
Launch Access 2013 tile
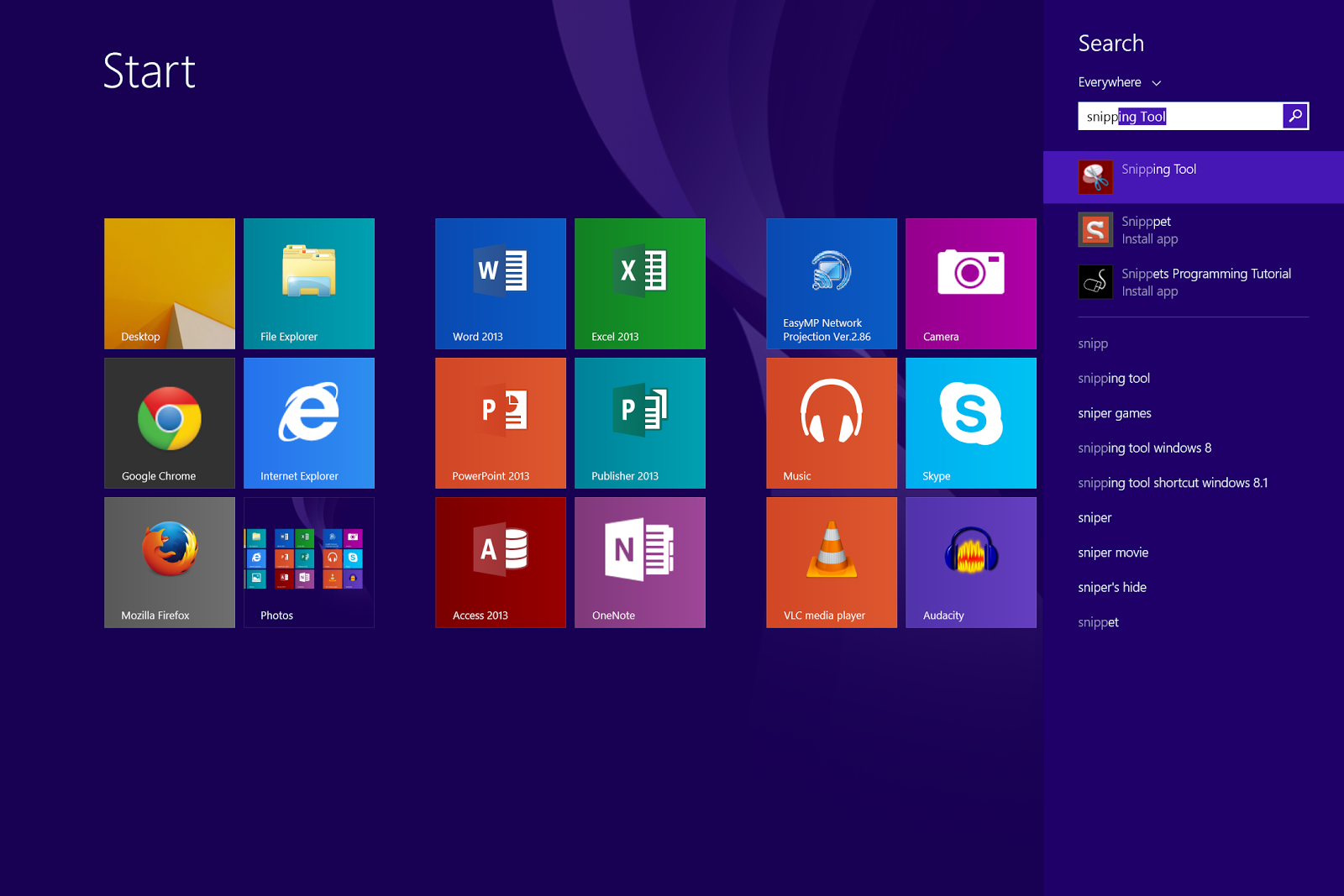501,563
